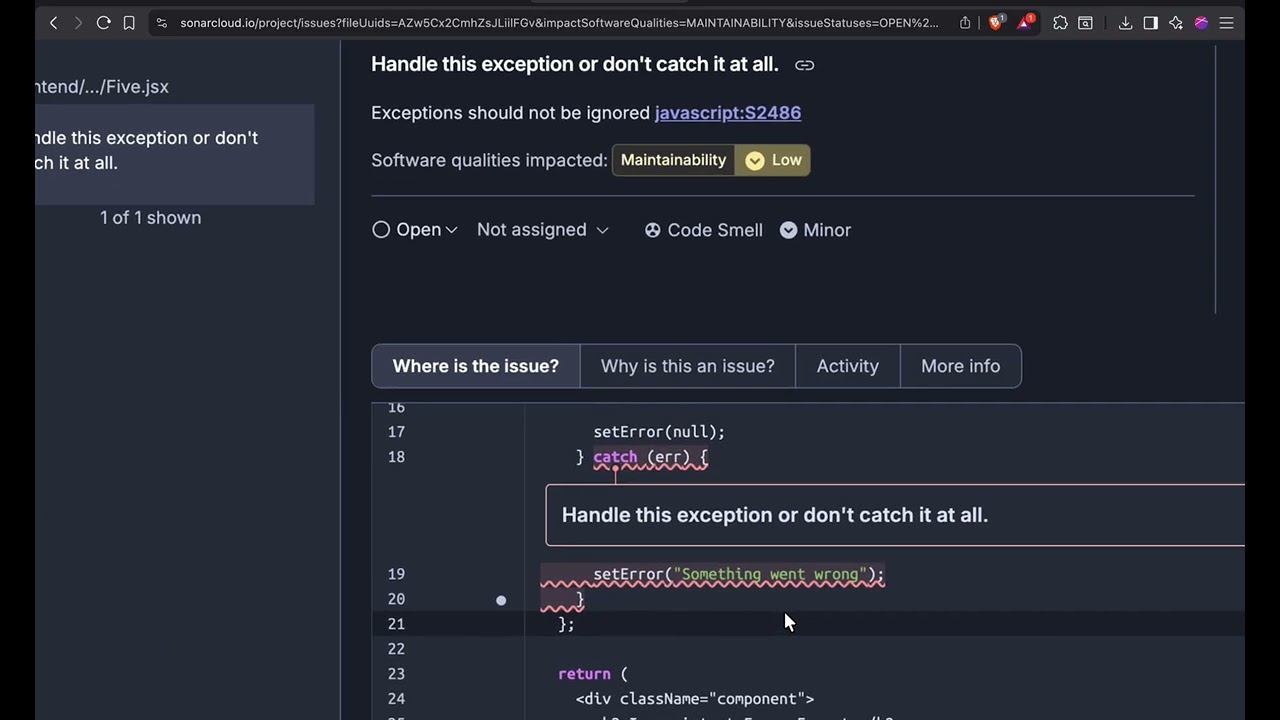
Task: Click the coverage dot on line 20
Action: coord(501,600)
